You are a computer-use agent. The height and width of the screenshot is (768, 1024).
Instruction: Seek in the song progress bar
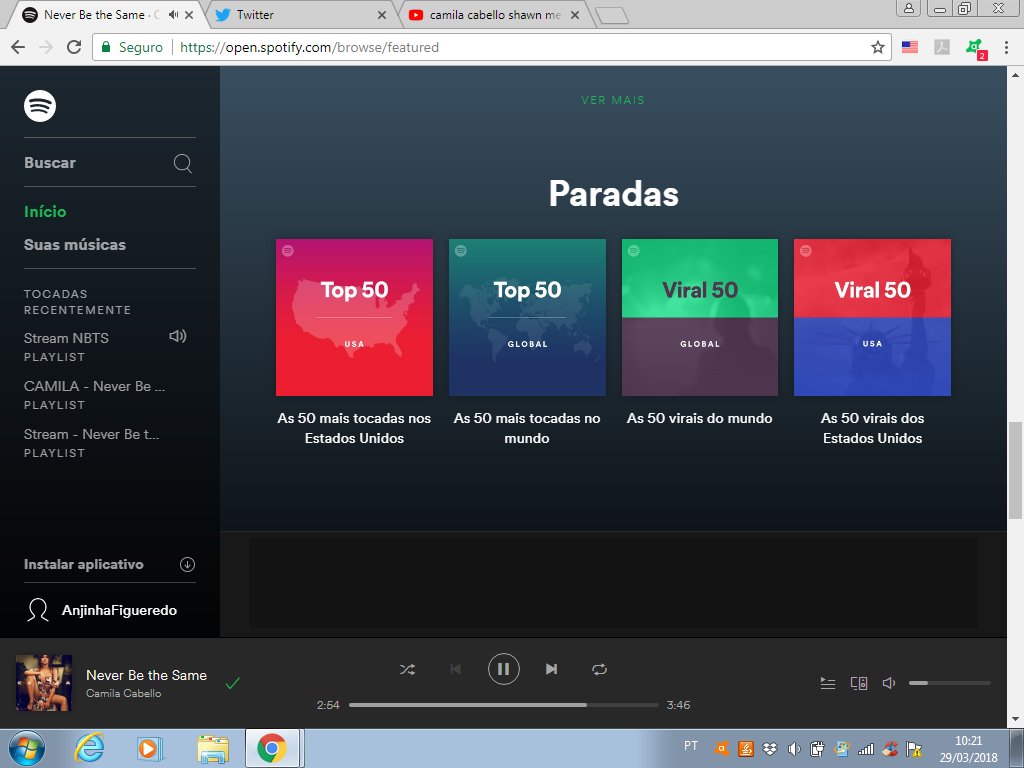point(504,705)
